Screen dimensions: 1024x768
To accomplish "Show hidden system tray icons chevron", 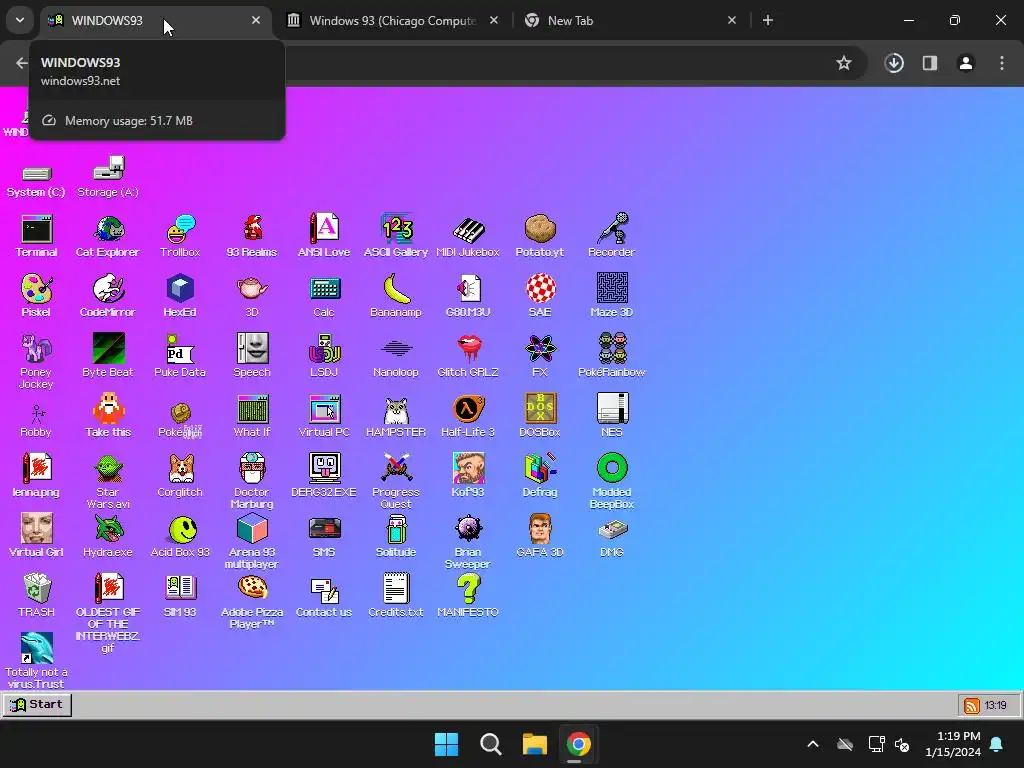I will 812,744.
